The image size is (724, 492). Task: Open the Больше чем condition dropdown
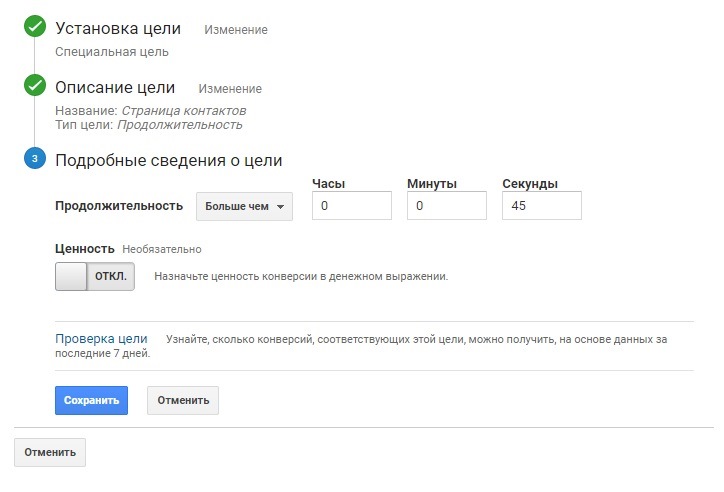click(x=244, y=206)
